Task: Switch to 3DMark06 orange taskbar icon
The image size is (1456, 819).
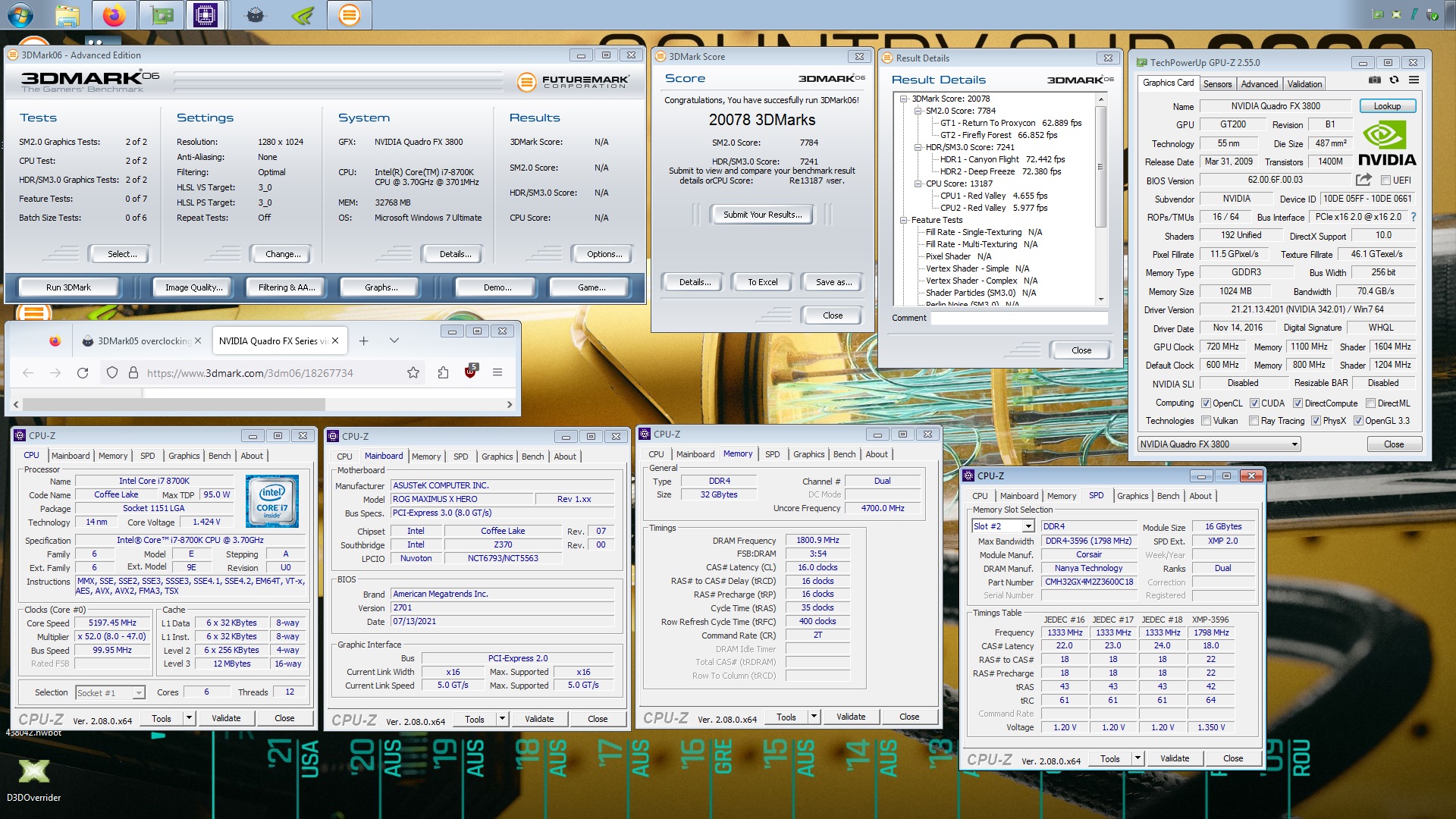Action: coord(350,14)
